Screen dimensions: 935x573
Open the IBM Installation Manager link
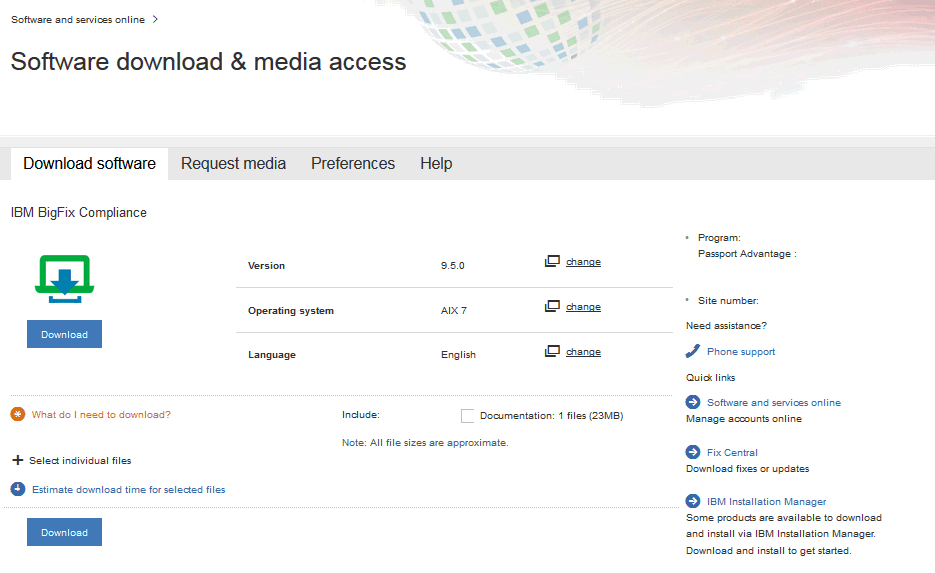pos(766,501)
